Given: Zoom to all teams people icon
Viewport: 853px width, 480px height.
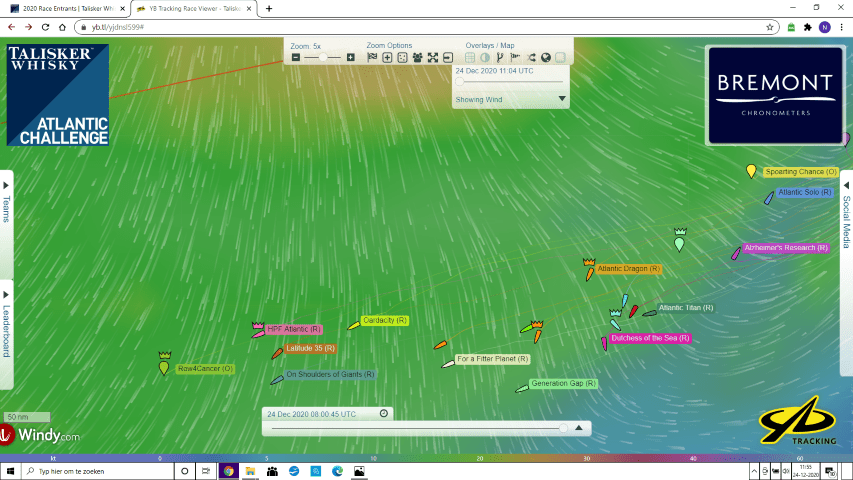Looking at the screenshot, I should (x=417, y=57).
